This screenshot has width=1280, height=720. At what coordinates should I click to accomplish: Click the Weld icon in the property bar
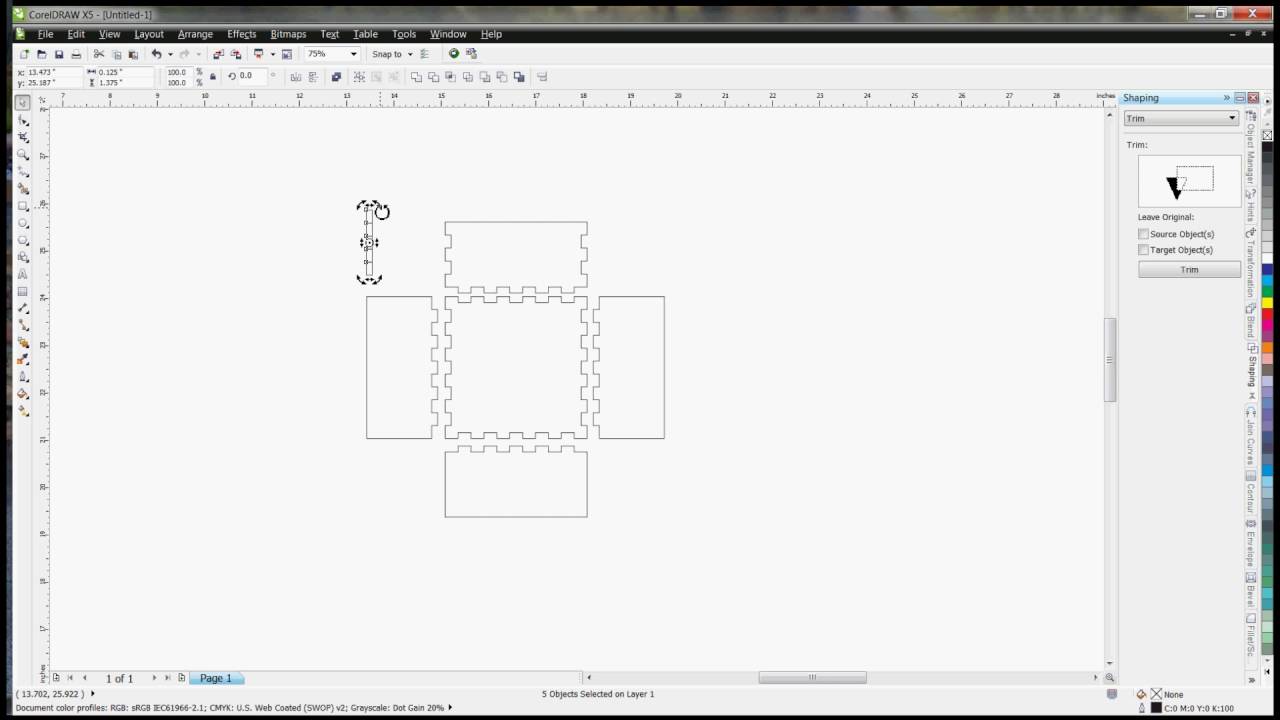coord(417,77)
